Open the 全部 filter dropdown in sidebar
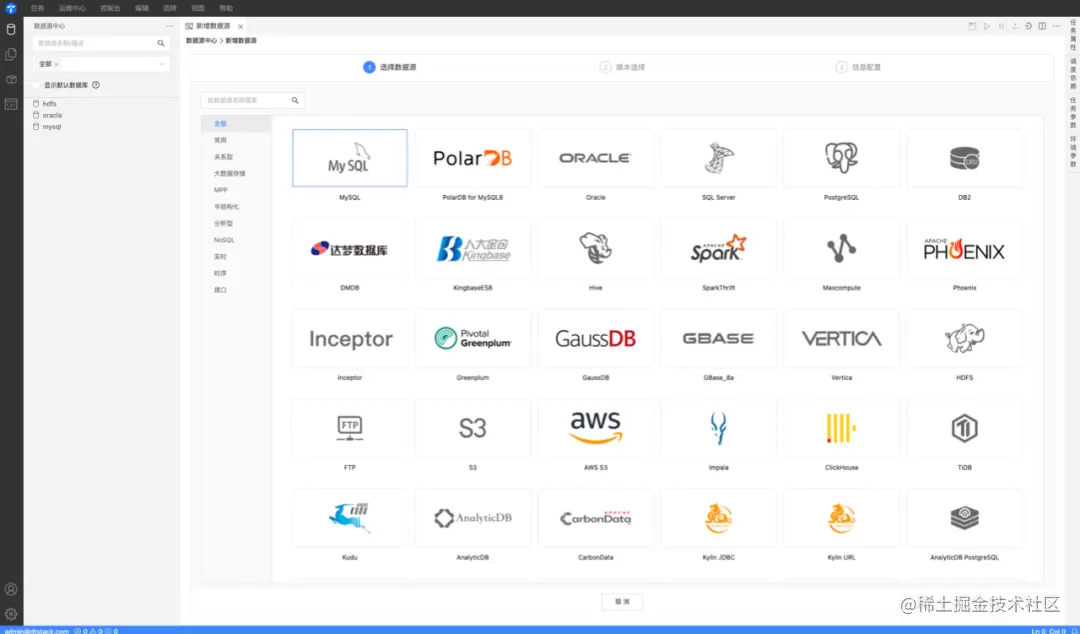This screenshot has height=634, width=1080. pos(101,64)
